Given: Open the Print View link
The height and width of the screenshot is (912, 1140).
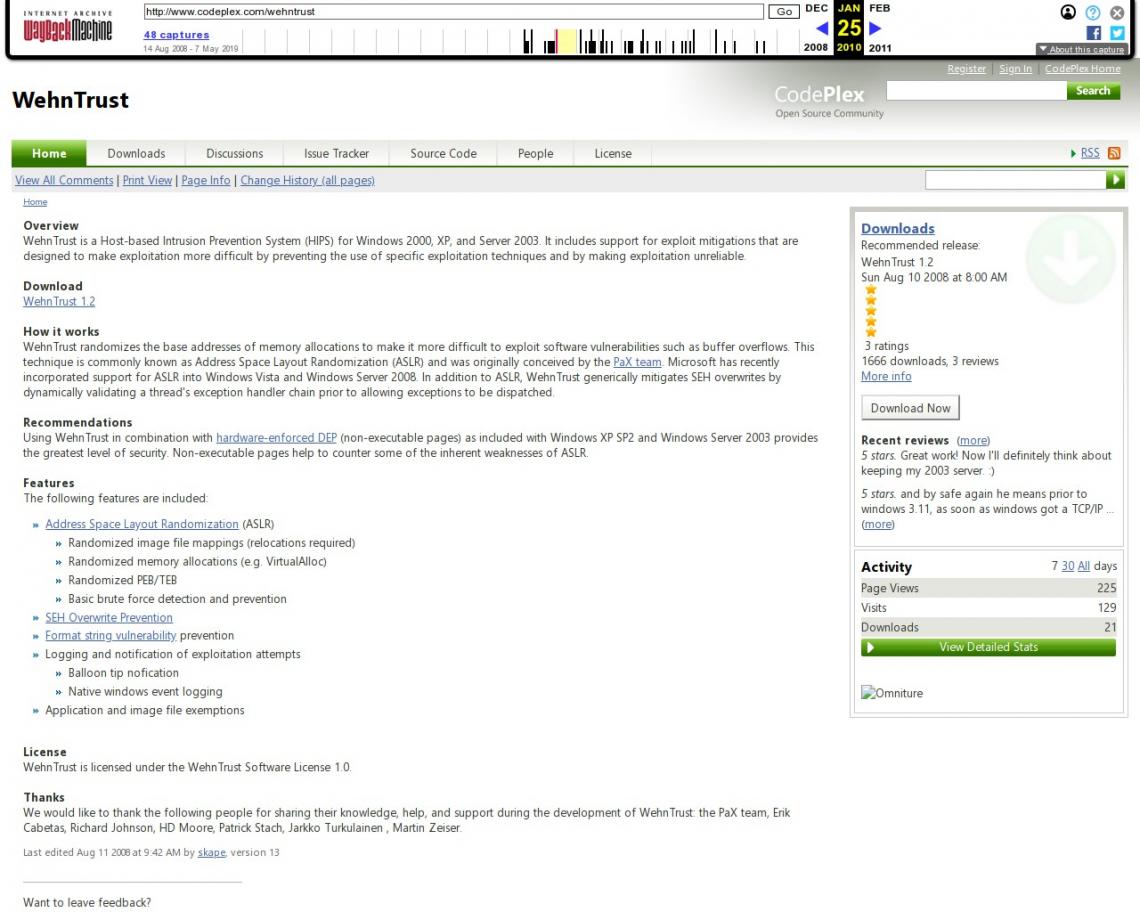Looking at the screenshot, I should [147, 180].
